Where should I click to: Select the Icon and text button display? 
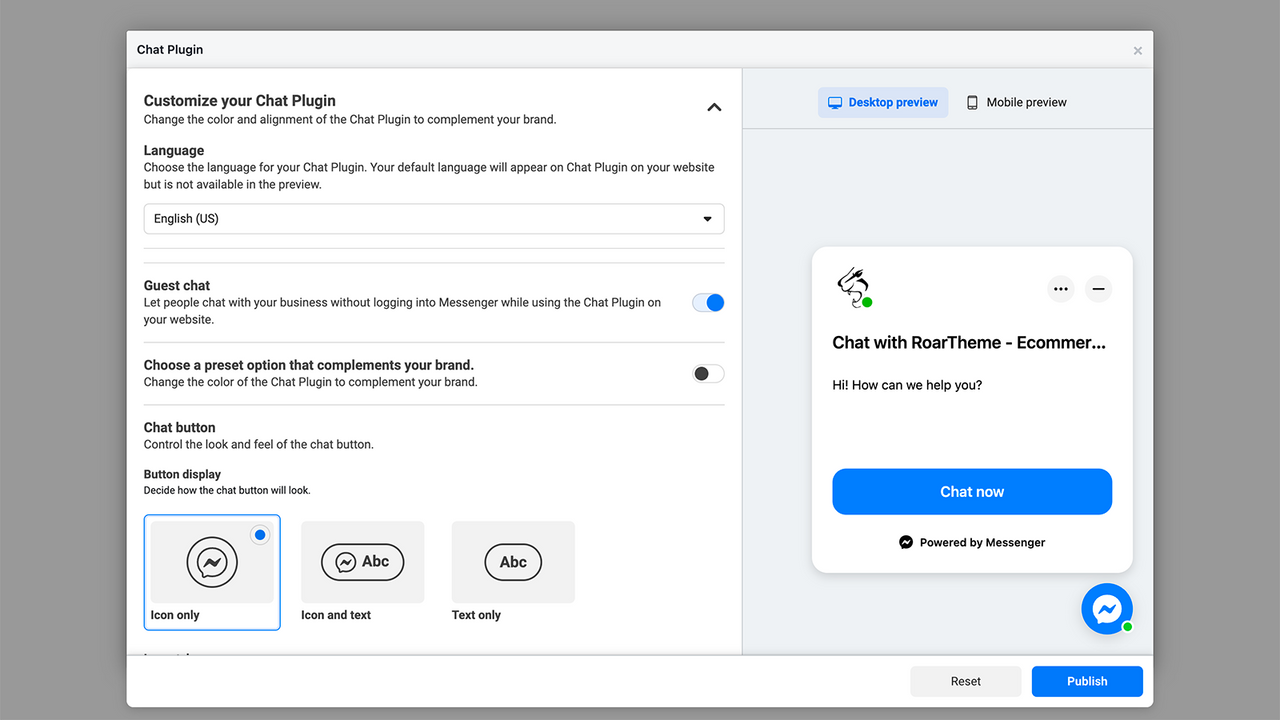click(361, 562)
